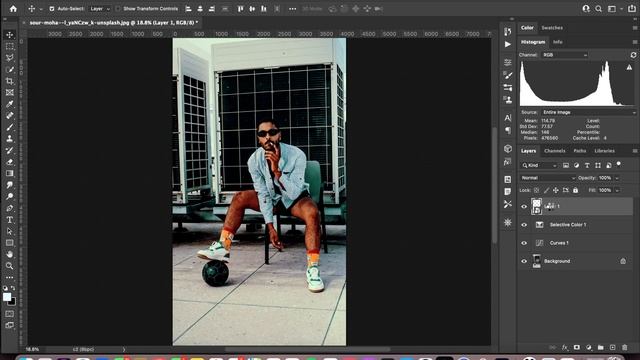The width and height of the screenshot is (640, 360).
Task: Open the Normal blend mode dropdown
Action: click(548, 178)
